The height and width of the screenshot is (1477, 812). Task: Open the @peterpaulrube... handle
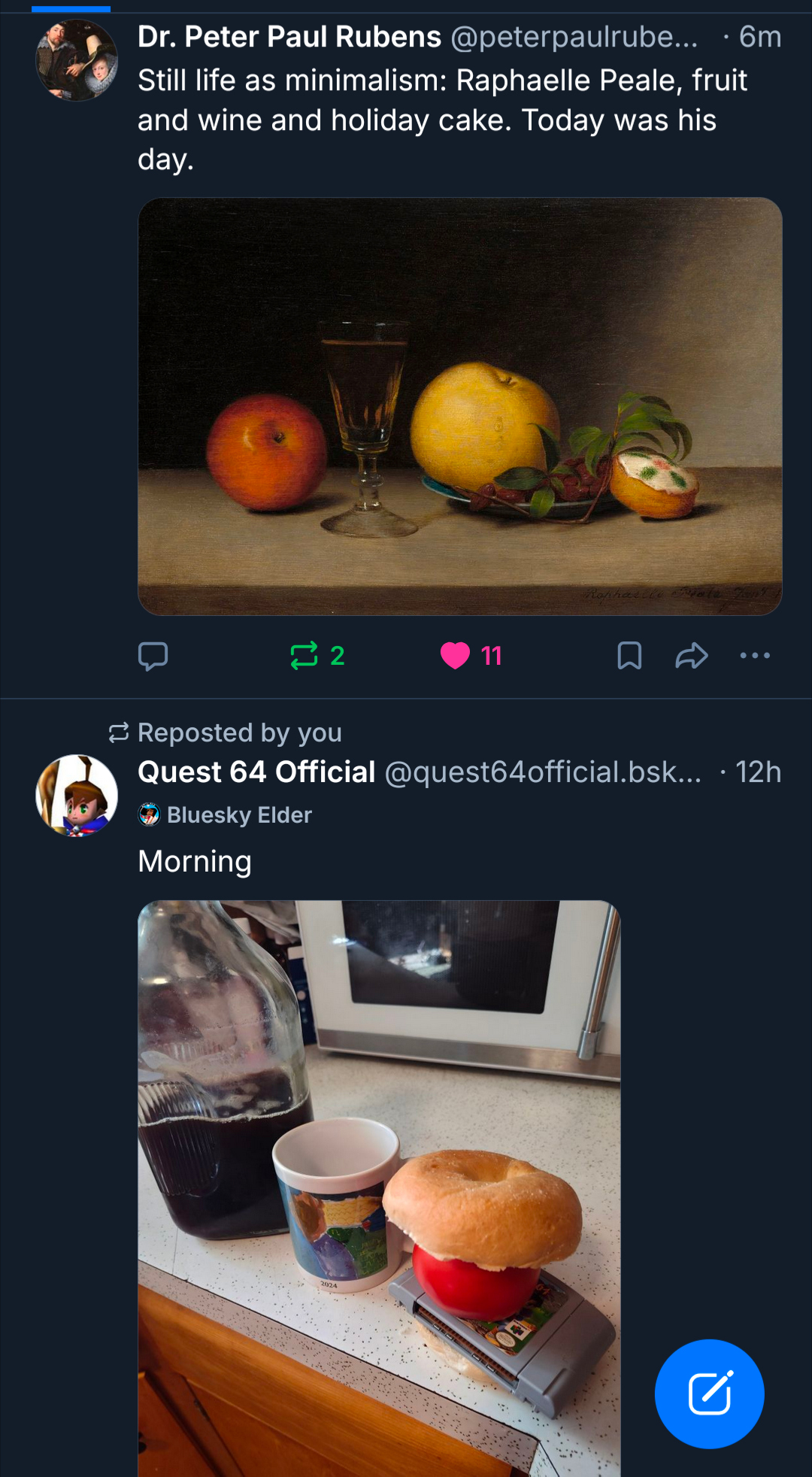click(x=574, y=37)
